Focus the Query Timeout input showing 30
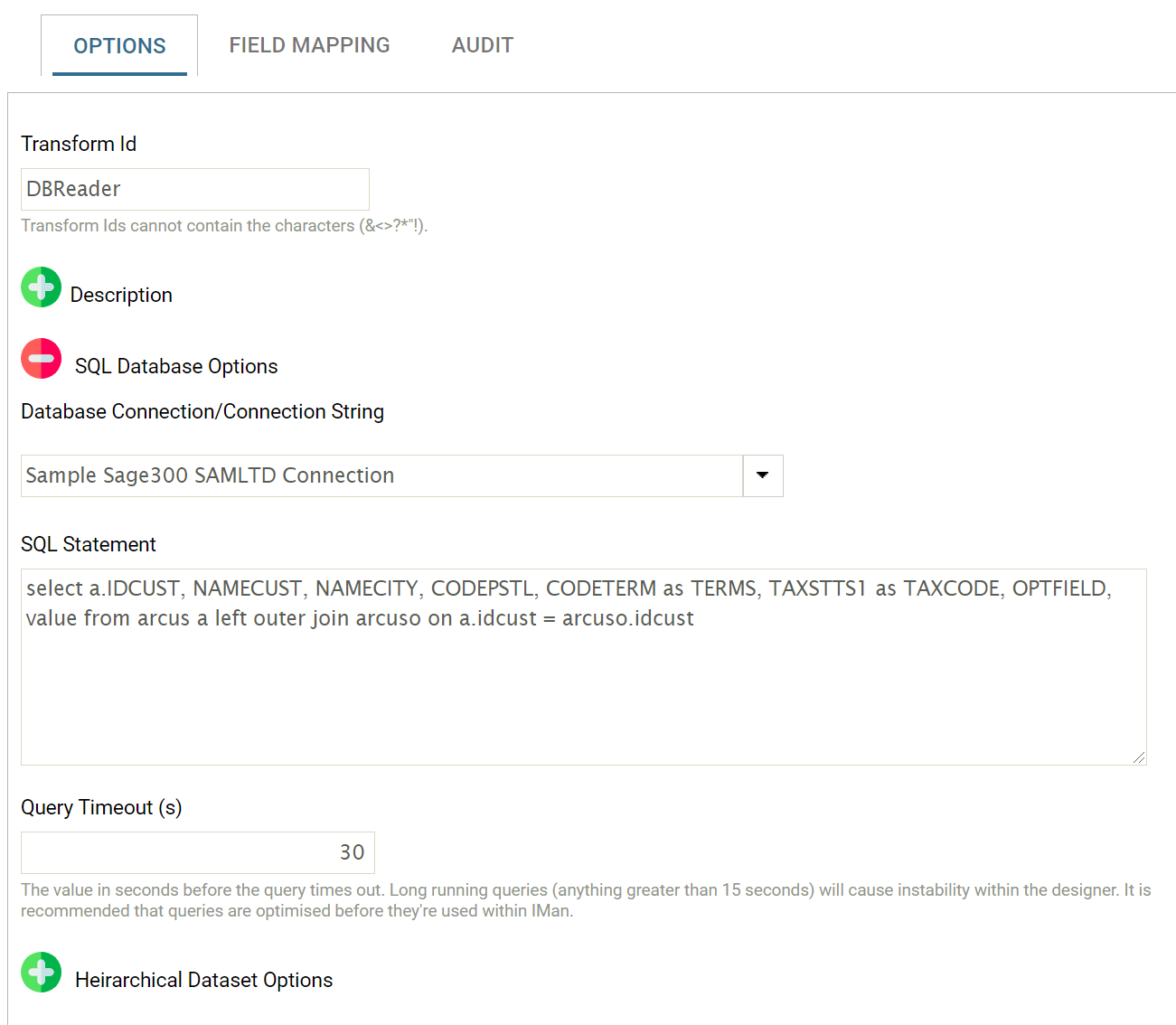Image resolution: width=1176 pixels, height=1025 pixels. click(x=197, y=852)
